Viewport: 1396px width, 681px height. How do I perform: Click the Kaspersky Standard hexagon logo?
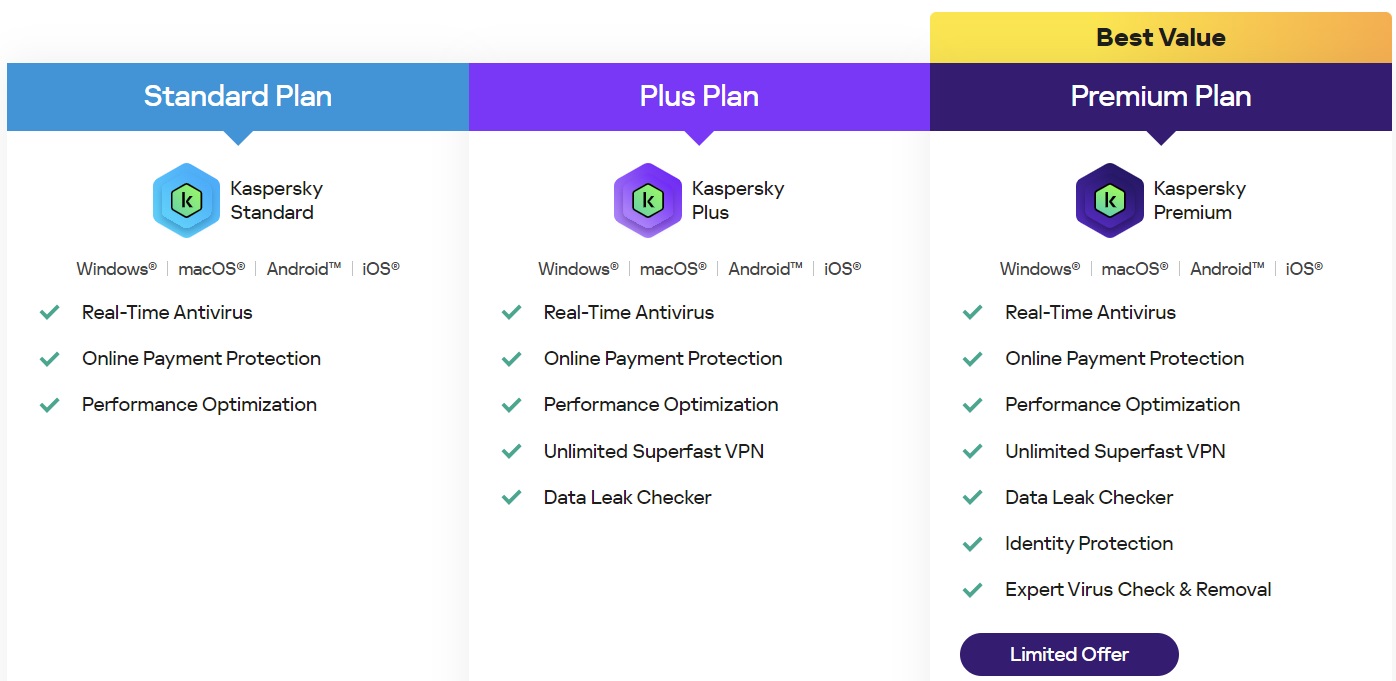186,200
